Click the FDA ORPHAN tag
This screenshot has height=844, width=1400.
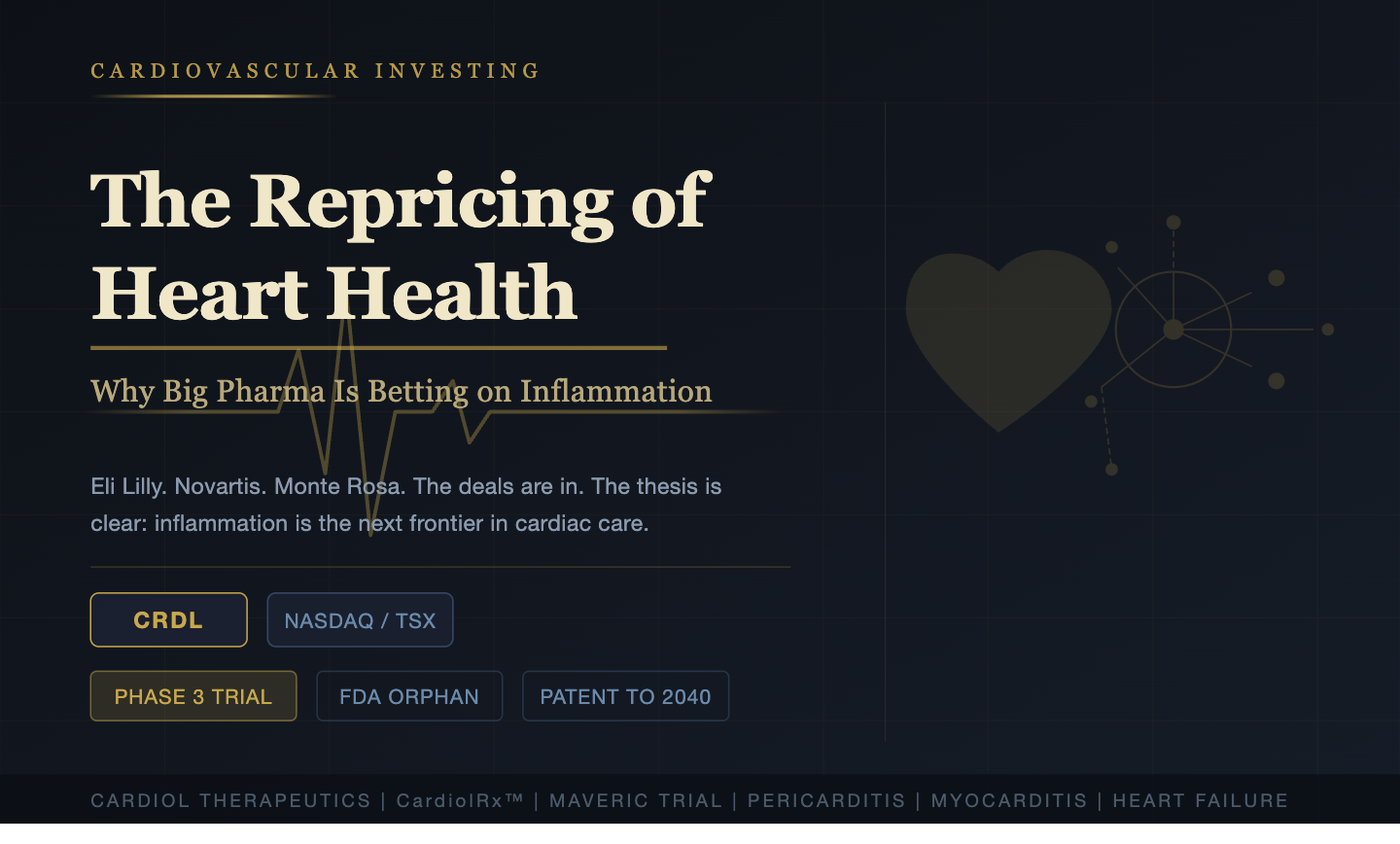(x=409, y=696)
